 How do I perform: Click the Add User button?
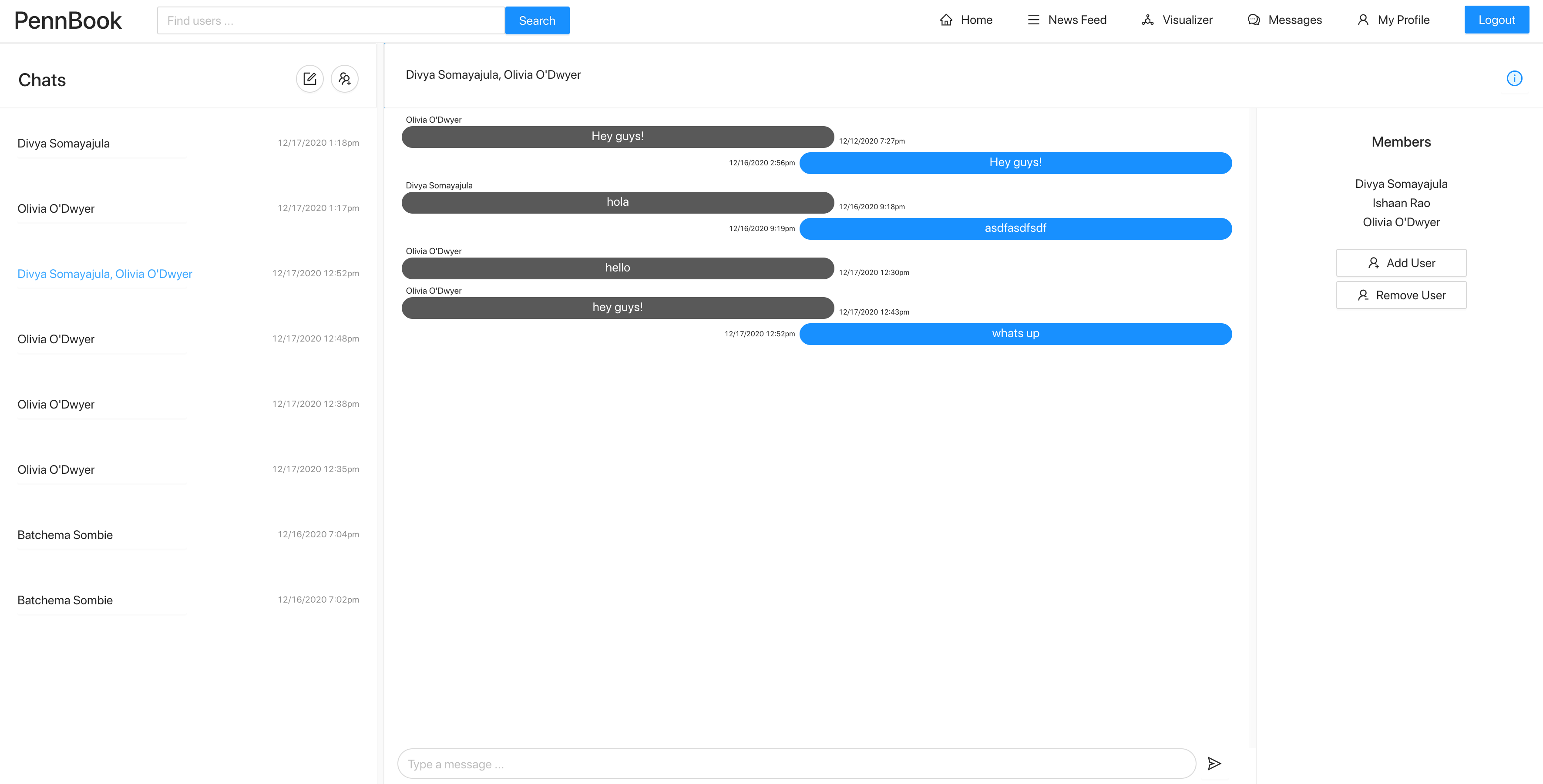pyautogui.click(x=1400, y=263)
